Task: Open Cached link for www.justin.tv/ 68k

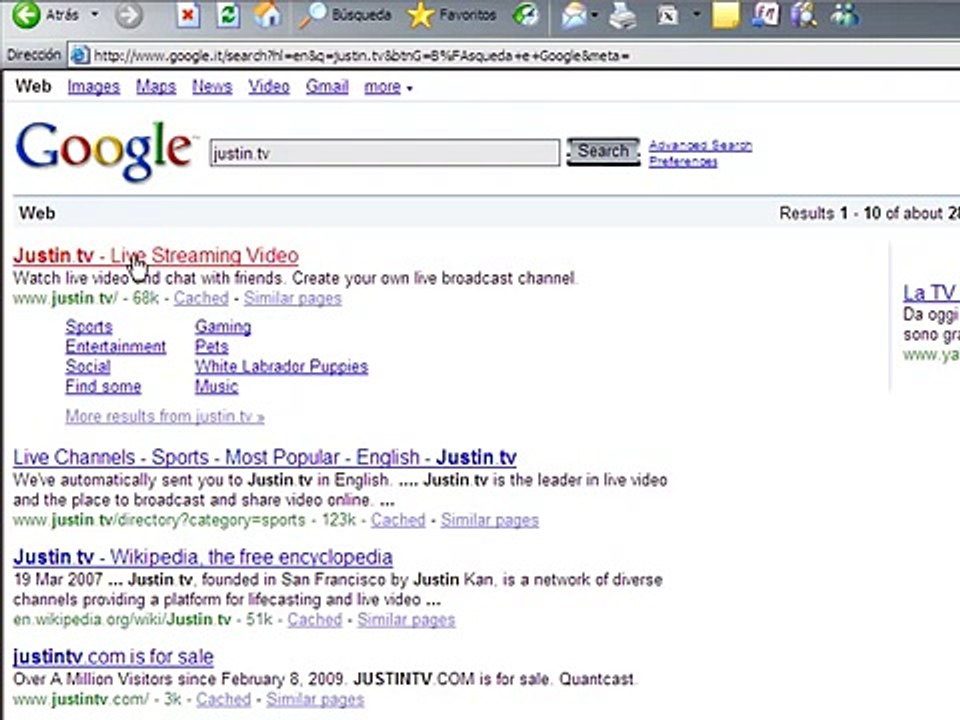Action: click(201, 298)
